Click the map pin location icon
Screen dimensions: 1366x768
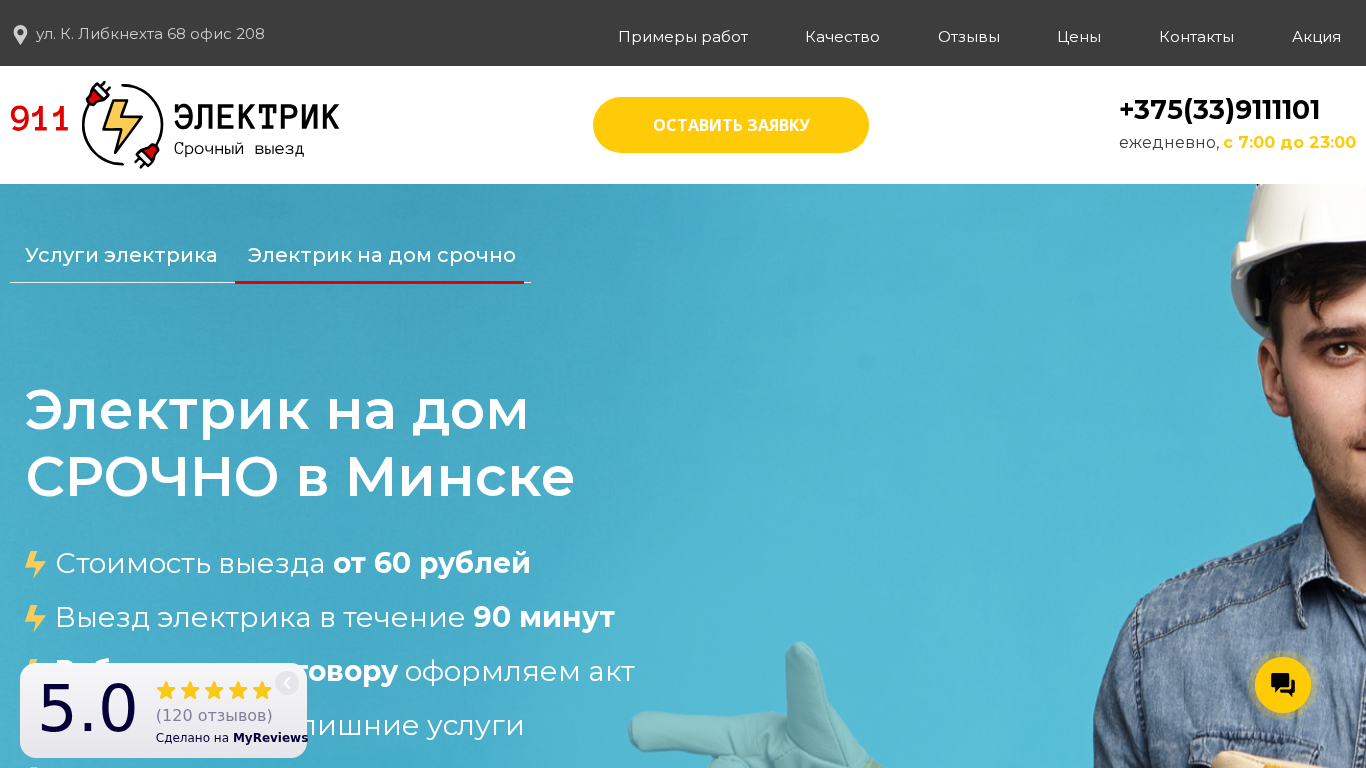coord(20,35)
